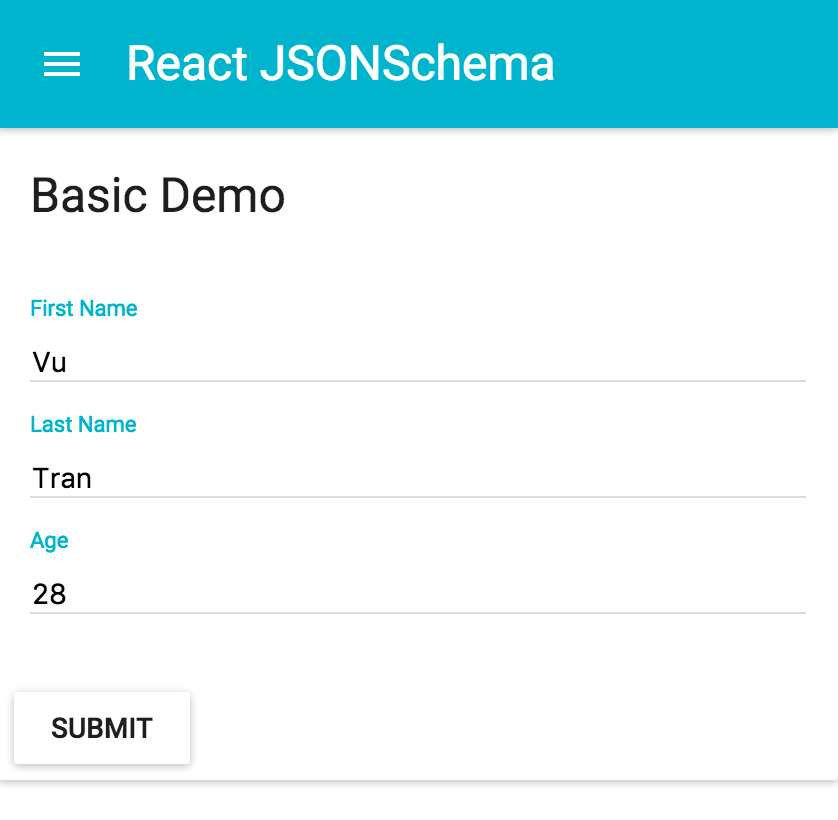Open the hamburger navigation menu
The width and height of the screenshot is (838, 820).
click(x=62, y=64)
